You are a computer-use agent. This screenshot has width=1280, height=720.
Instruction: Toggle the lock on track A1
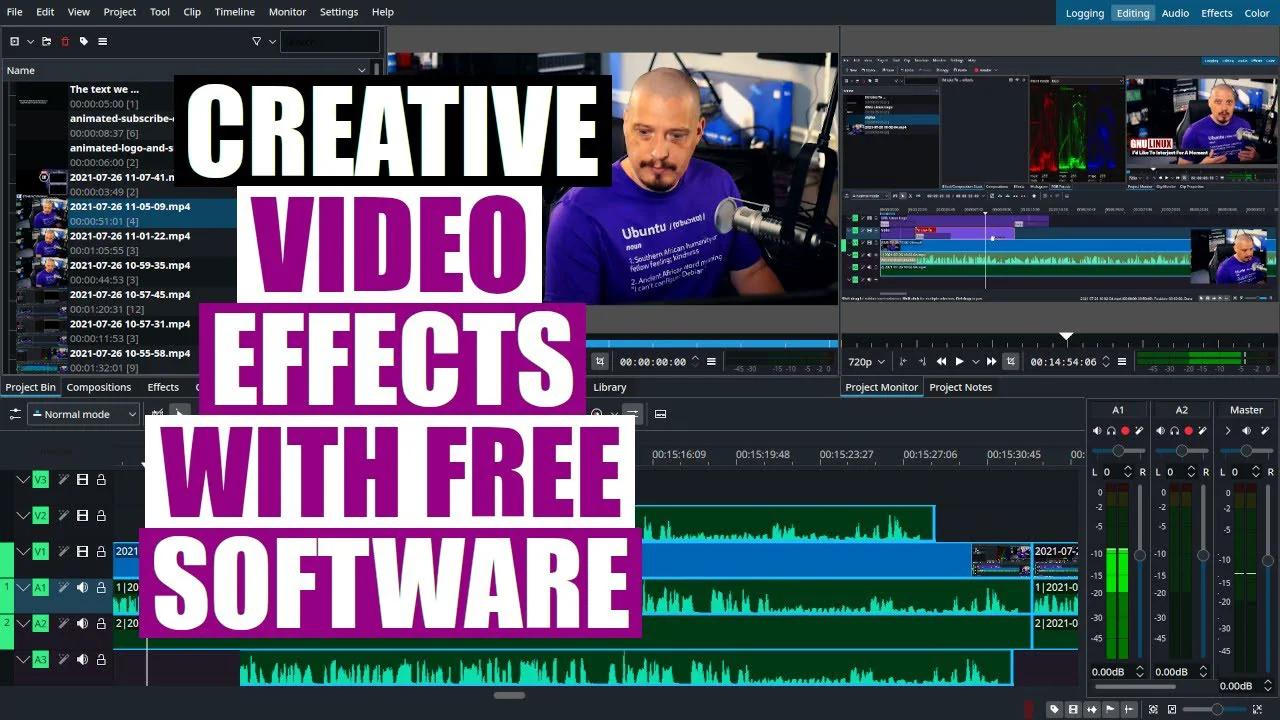(101, 588)
